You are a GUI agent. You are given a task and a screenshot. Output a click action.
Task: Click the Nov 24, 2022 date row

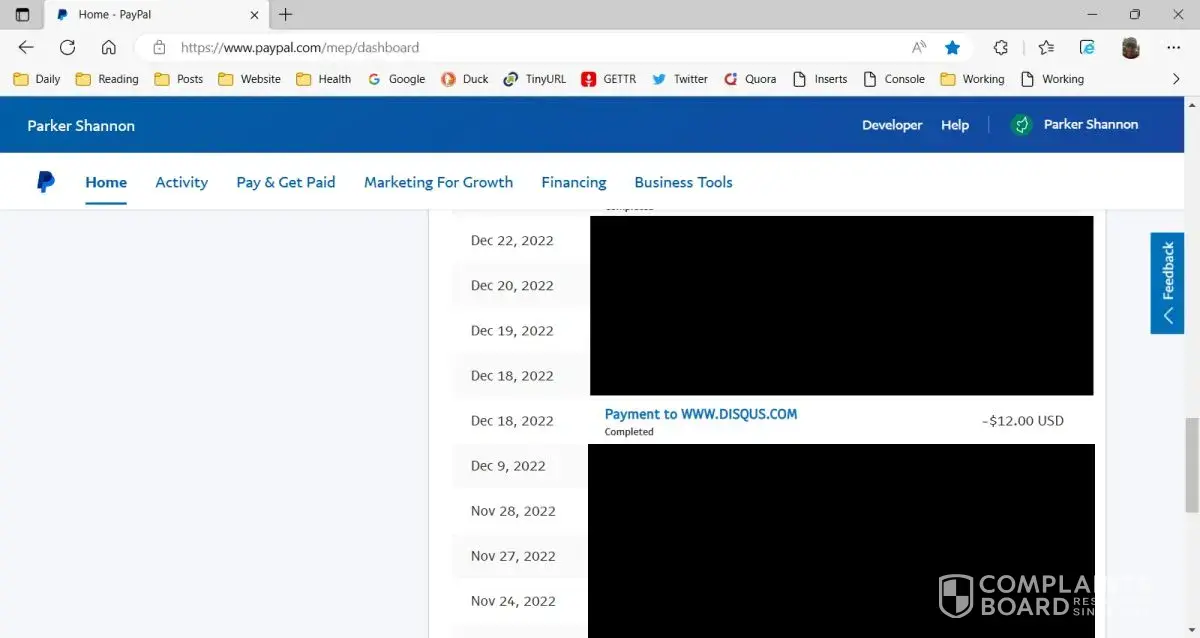point(513,601)
